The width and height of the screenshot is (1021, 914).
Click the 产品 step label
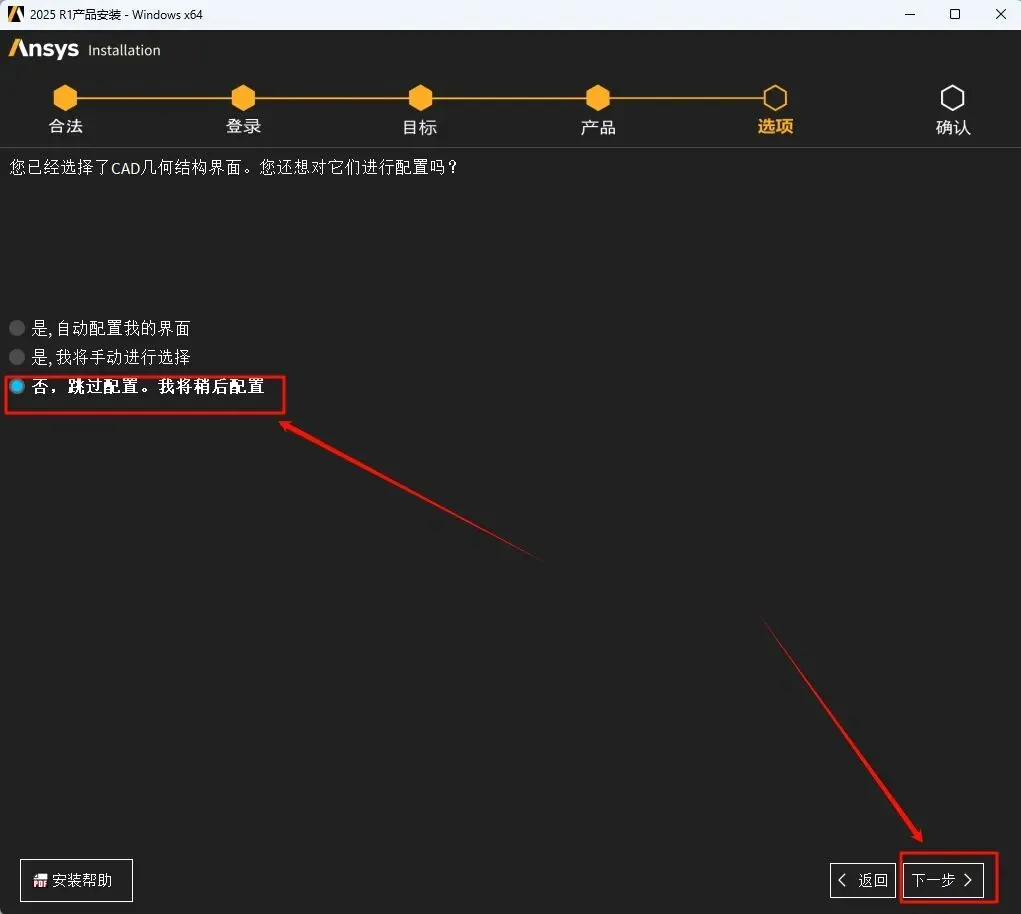598,127
